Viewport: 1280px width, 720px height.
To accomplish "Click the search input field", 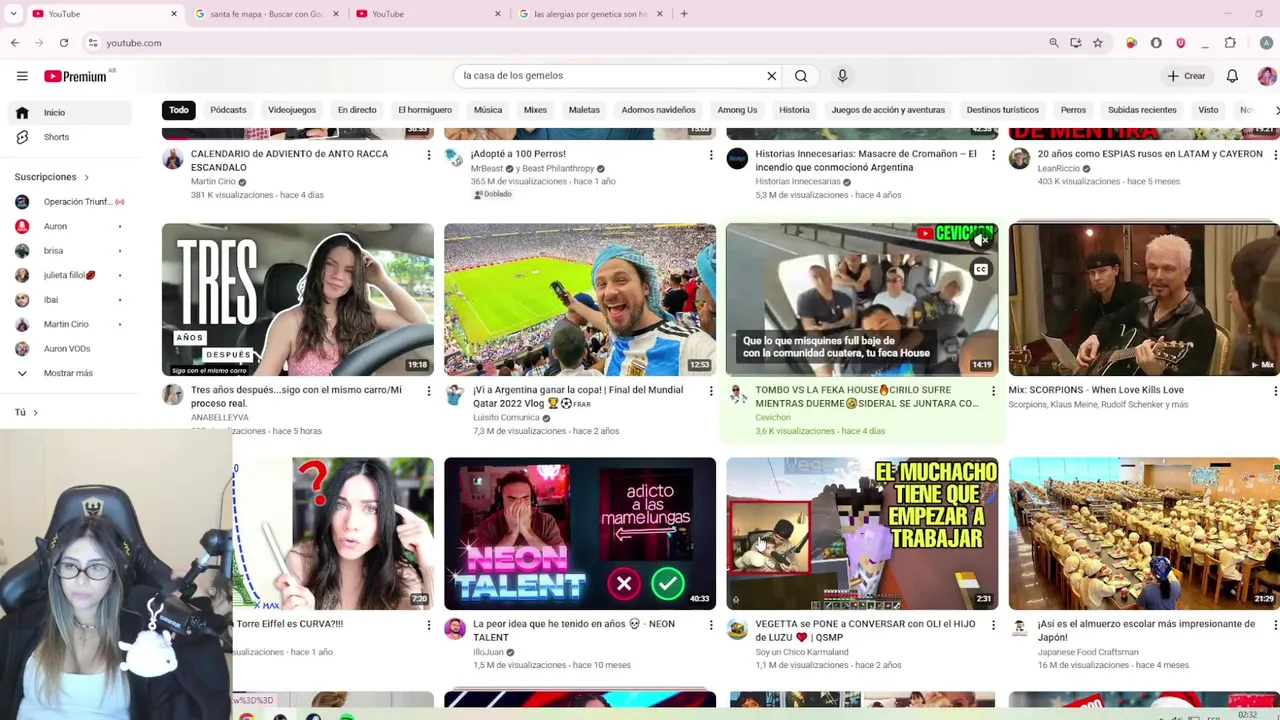I will coord(610,76).
